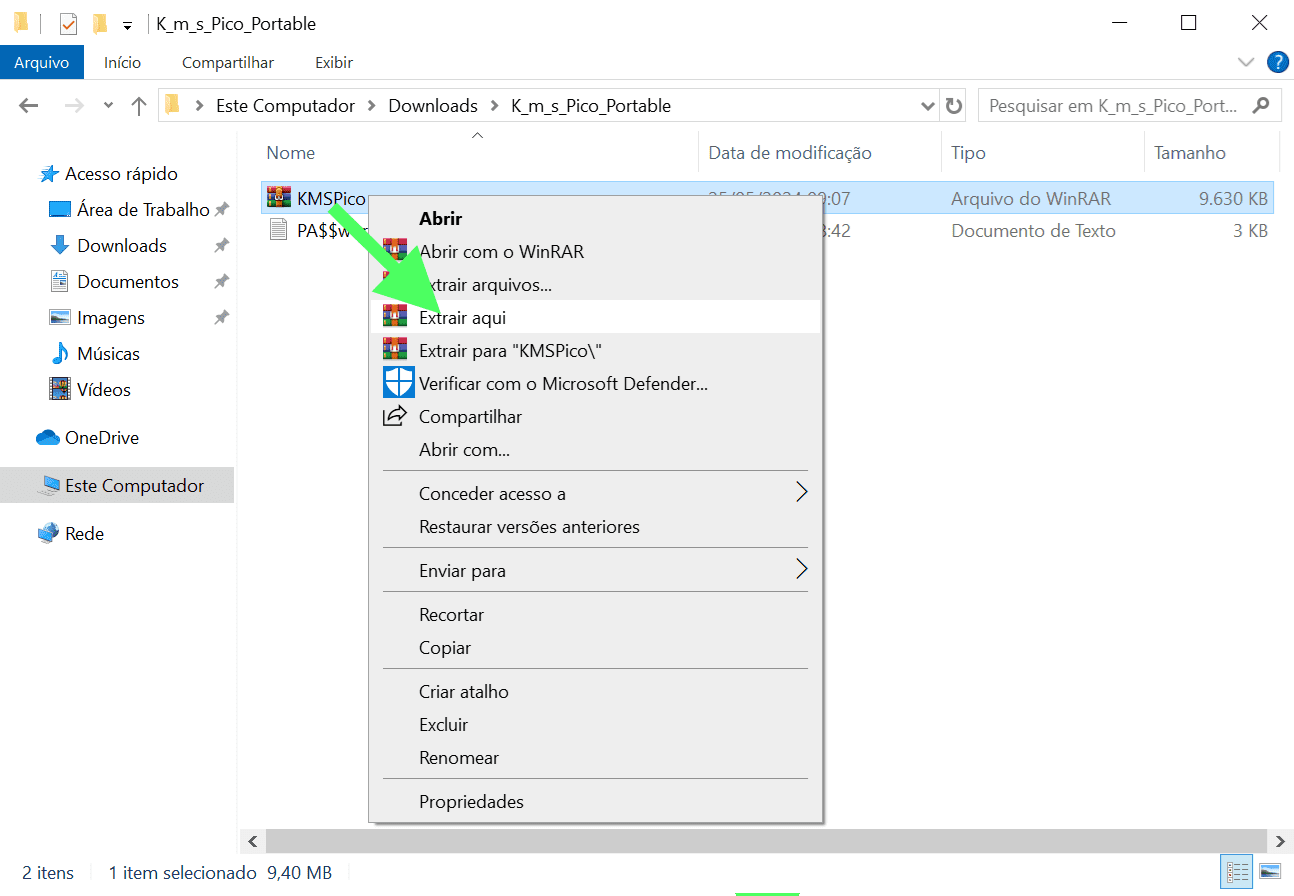Choose Extrair aqui from context menu
1294x896 pixels.
coord(462,317)
